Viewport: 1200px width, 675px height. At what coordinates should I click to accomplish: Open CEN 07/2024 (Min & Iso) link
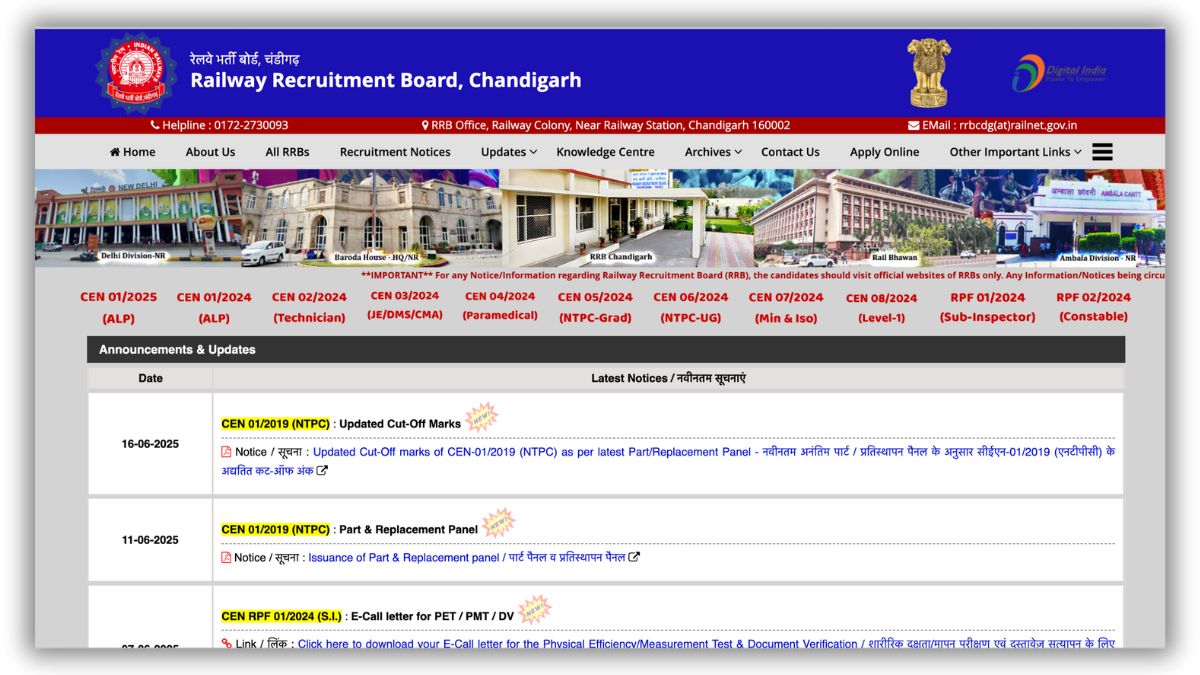pyautogui.click(x=786, y=307)
